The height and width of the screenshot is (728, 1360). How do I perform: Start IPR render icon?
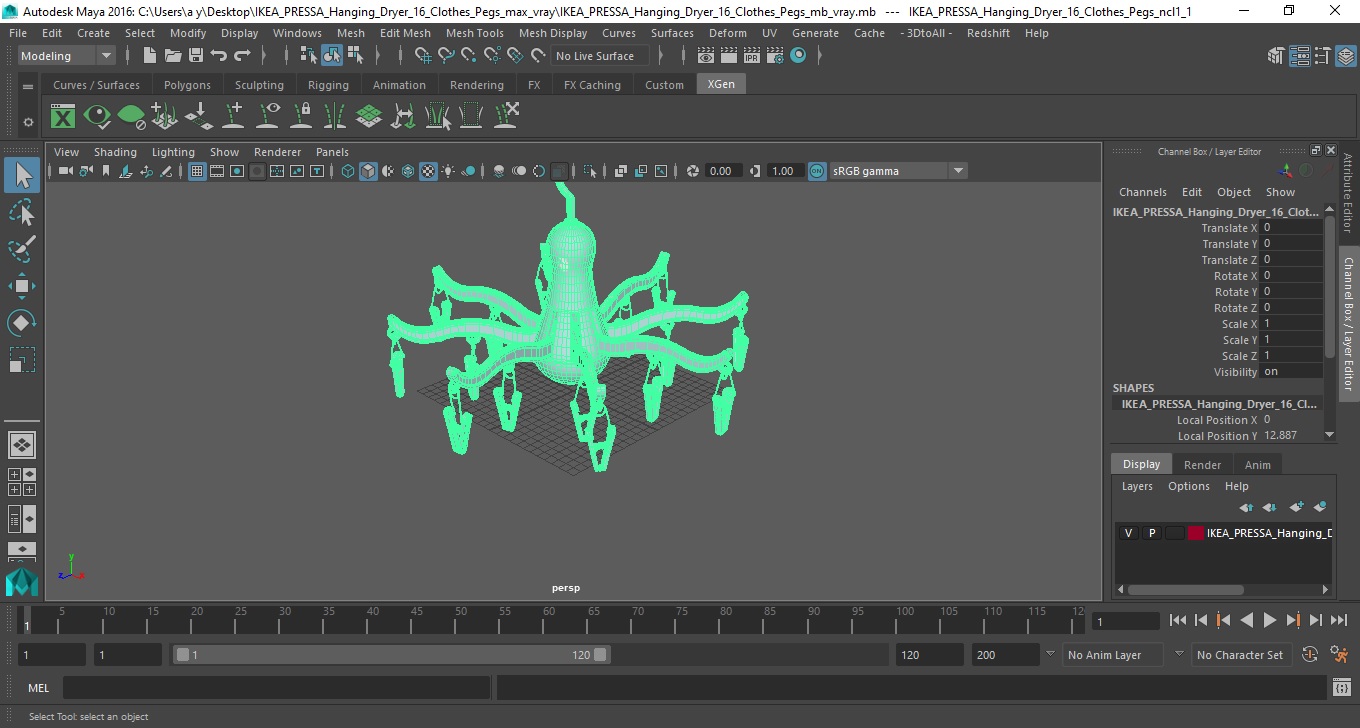tap(752, 56)
